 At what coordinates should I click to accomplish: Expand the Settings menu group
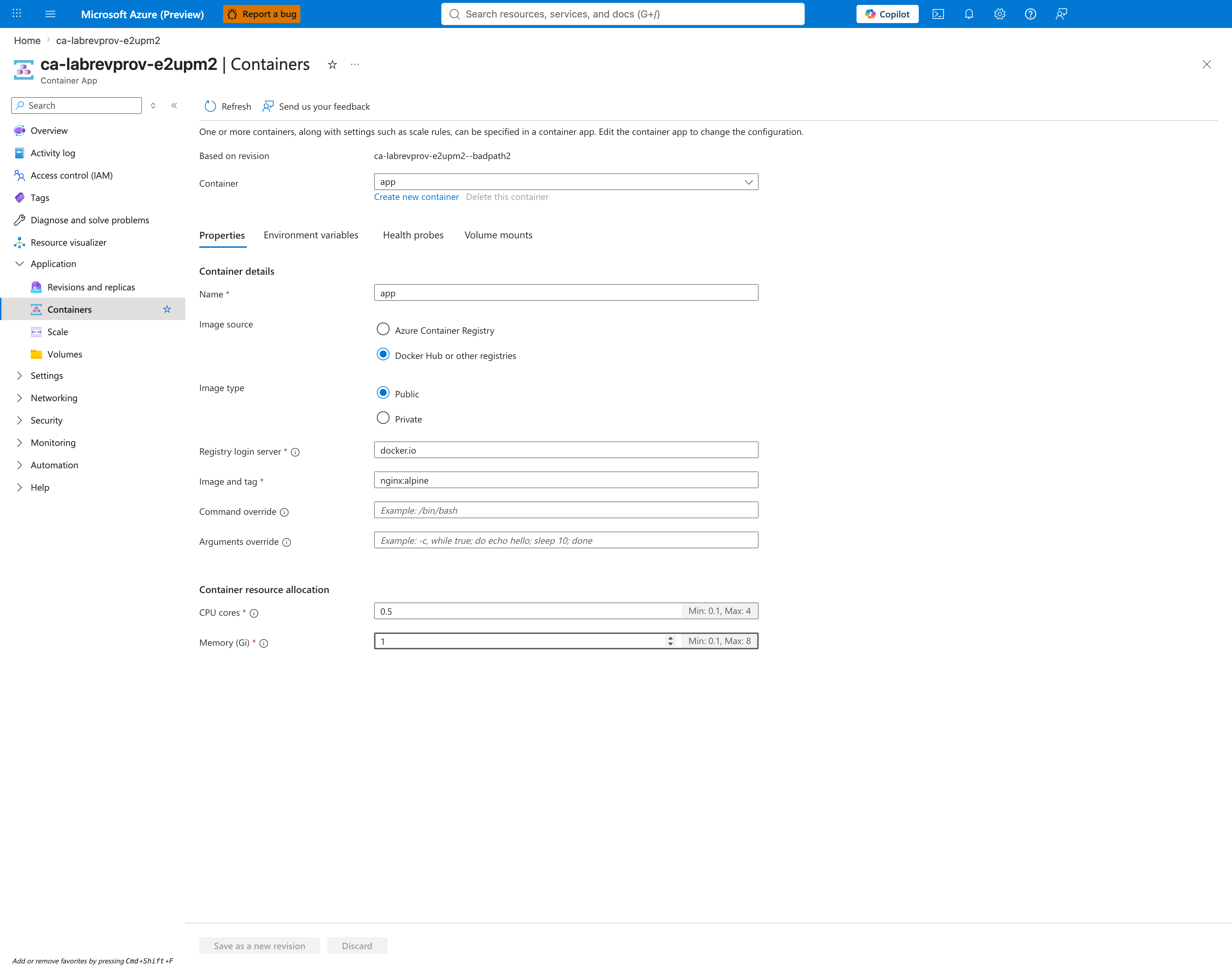point(19,376)
